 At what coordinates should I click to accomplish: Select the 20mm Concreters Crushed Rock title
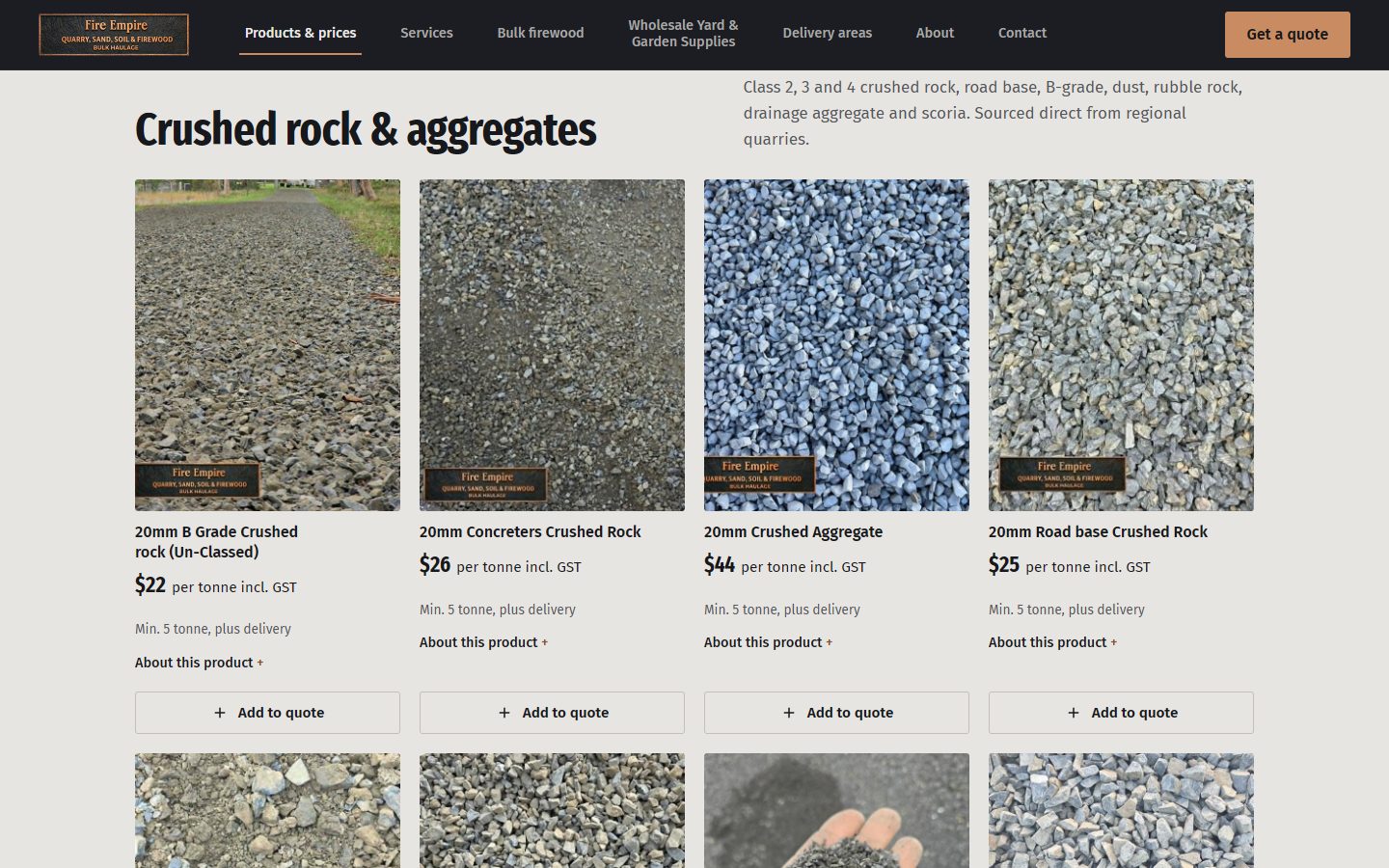pos(530,532)
